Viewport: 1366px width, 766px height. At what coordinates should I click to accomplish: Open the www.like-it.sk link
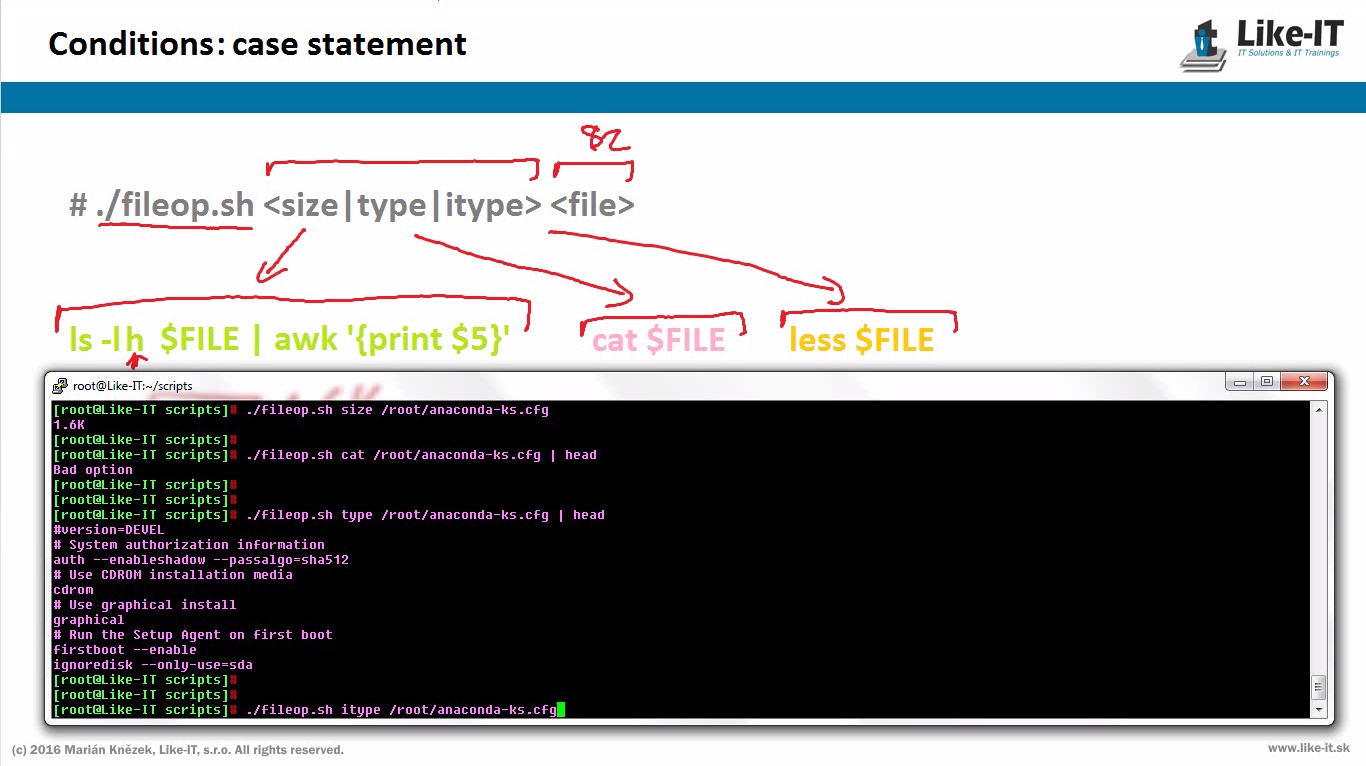(1308, 748)
